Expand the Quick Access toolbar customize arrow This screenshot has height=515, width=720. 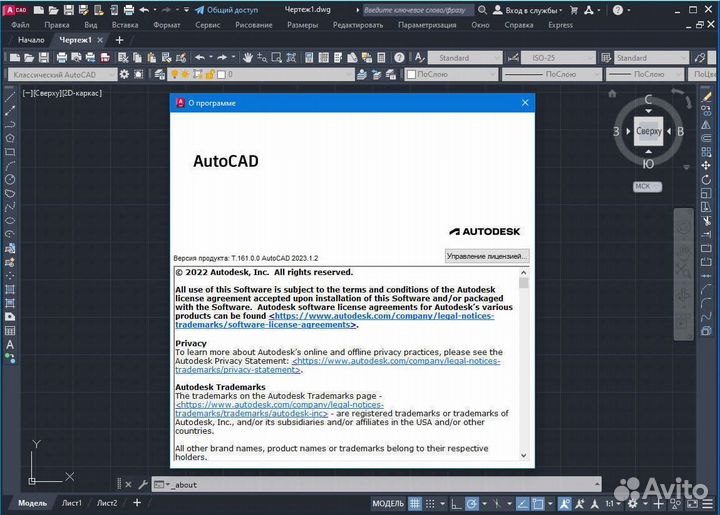point(186,10)
